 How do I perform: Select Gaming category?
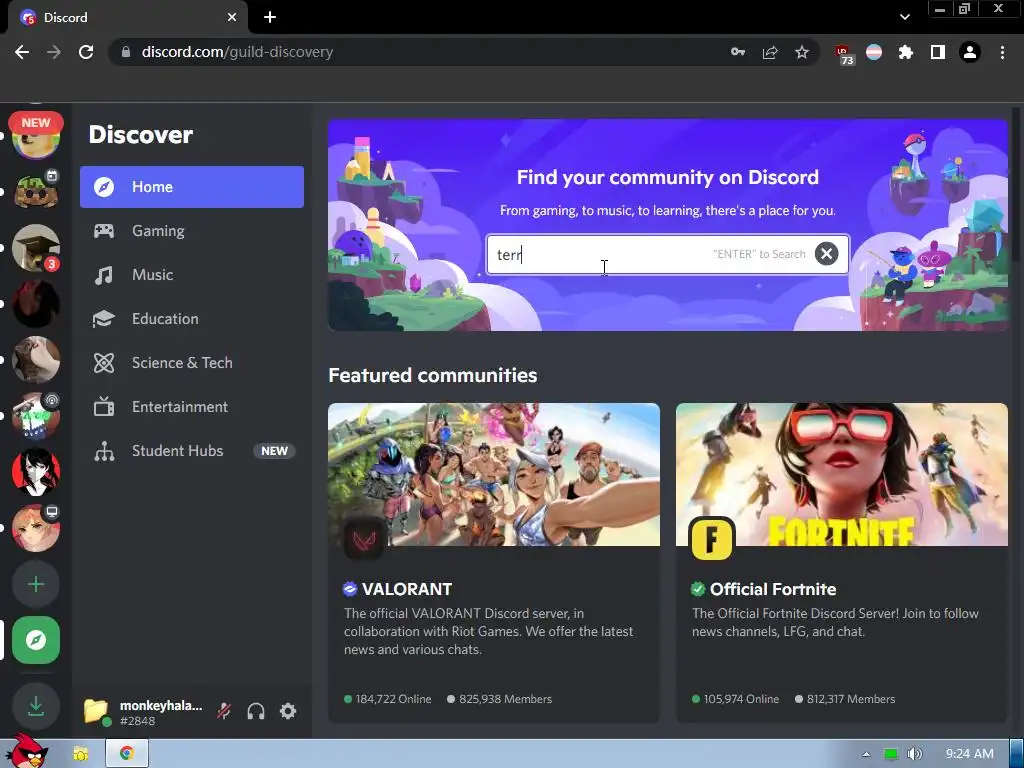192,231
